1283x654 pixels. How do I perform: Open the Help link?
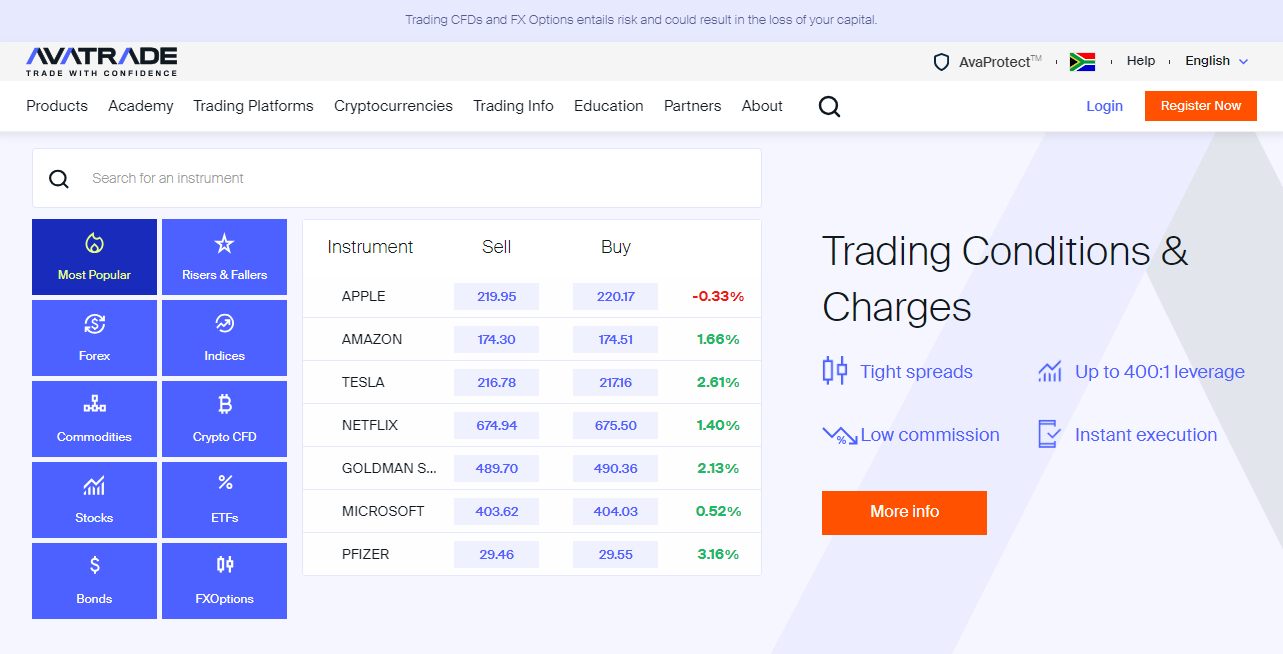pyautogui.click(x=1141, y=61)
